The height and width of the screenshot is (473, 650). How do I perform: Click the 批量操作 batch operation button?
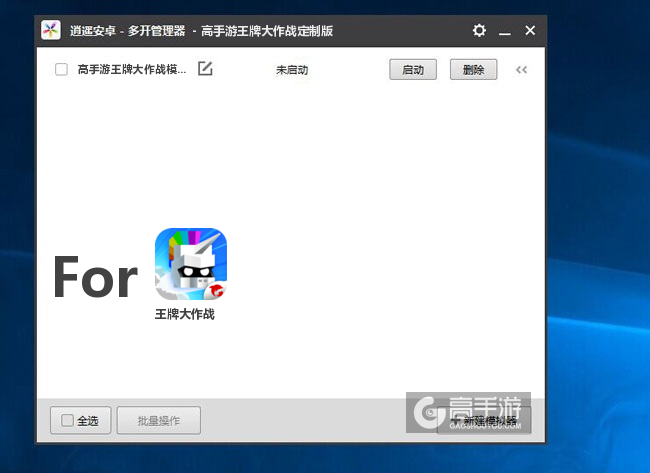(x=159, y=420)
